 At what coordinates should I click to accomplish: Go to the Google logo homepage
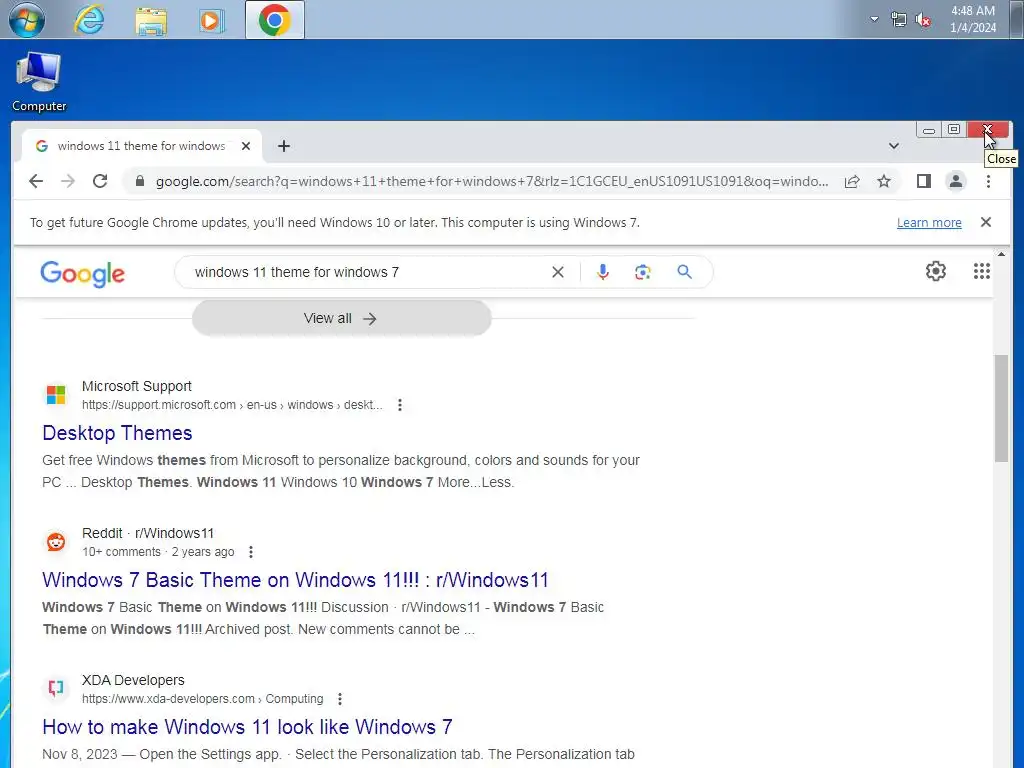click(82, 274)
